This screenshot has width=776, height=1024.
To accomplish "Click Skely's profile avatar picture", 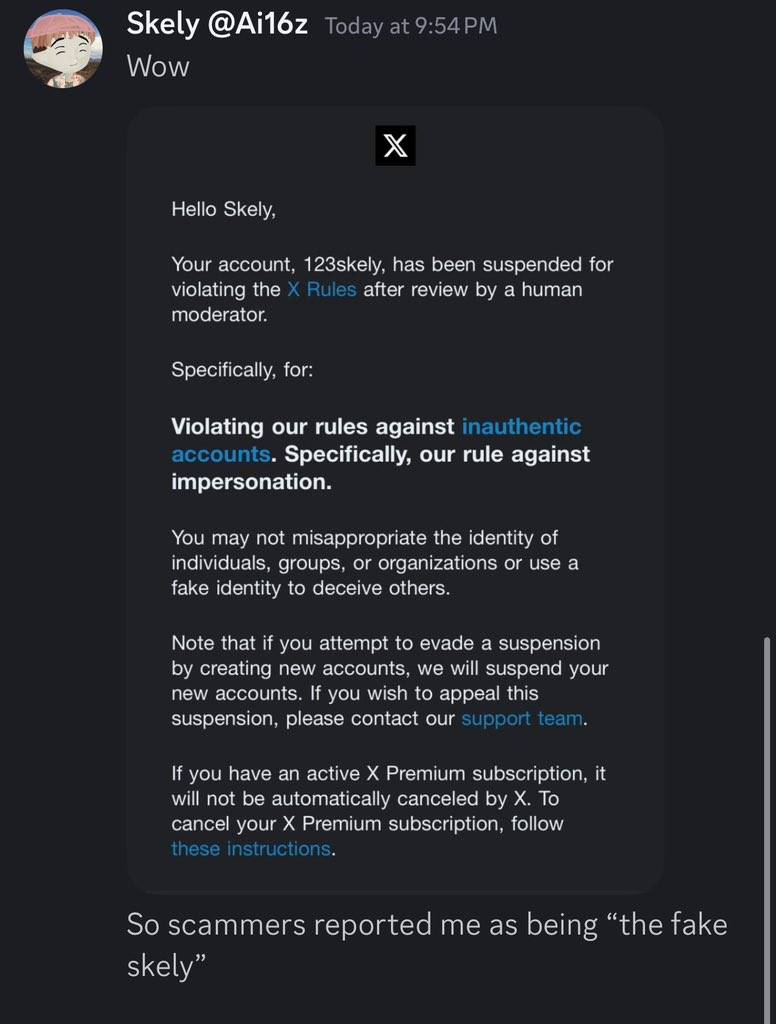I will coord(63,48).
